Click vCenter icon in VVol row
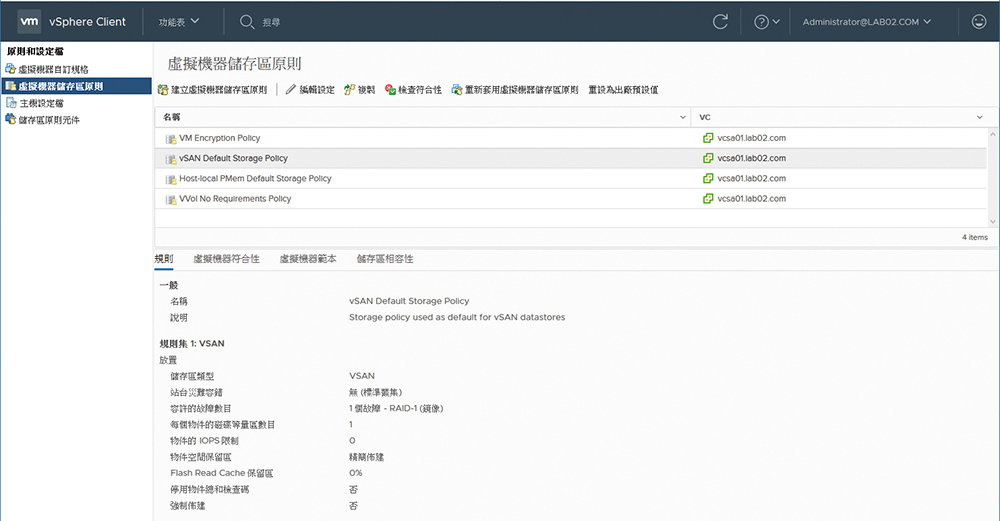This screenshot has width=1000, height=521. pos(708,199)
